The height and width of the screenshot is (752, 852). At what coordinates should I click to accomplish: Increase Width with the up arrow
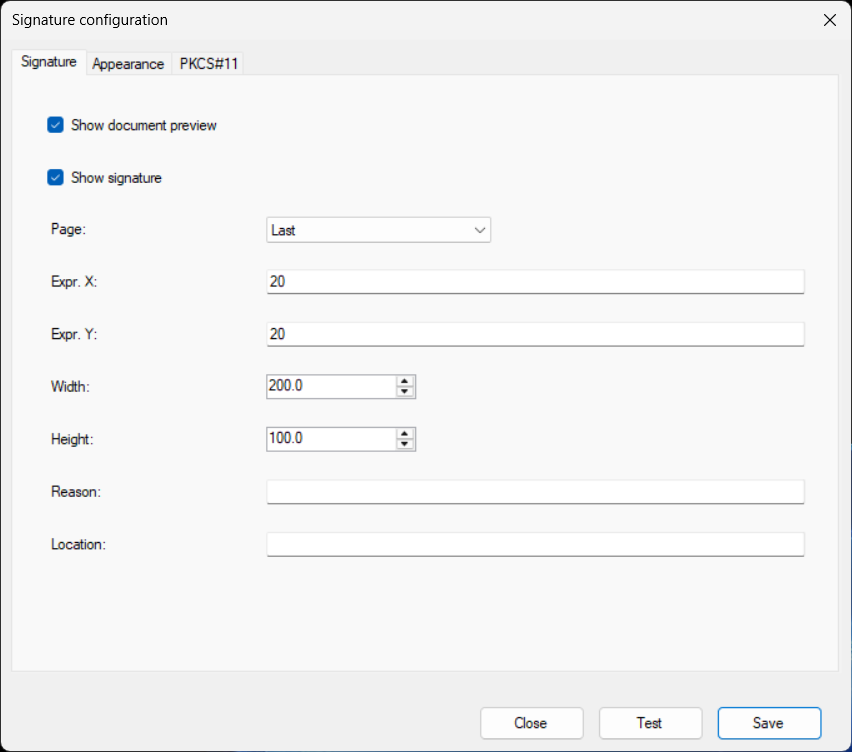(x=405, y=381)
